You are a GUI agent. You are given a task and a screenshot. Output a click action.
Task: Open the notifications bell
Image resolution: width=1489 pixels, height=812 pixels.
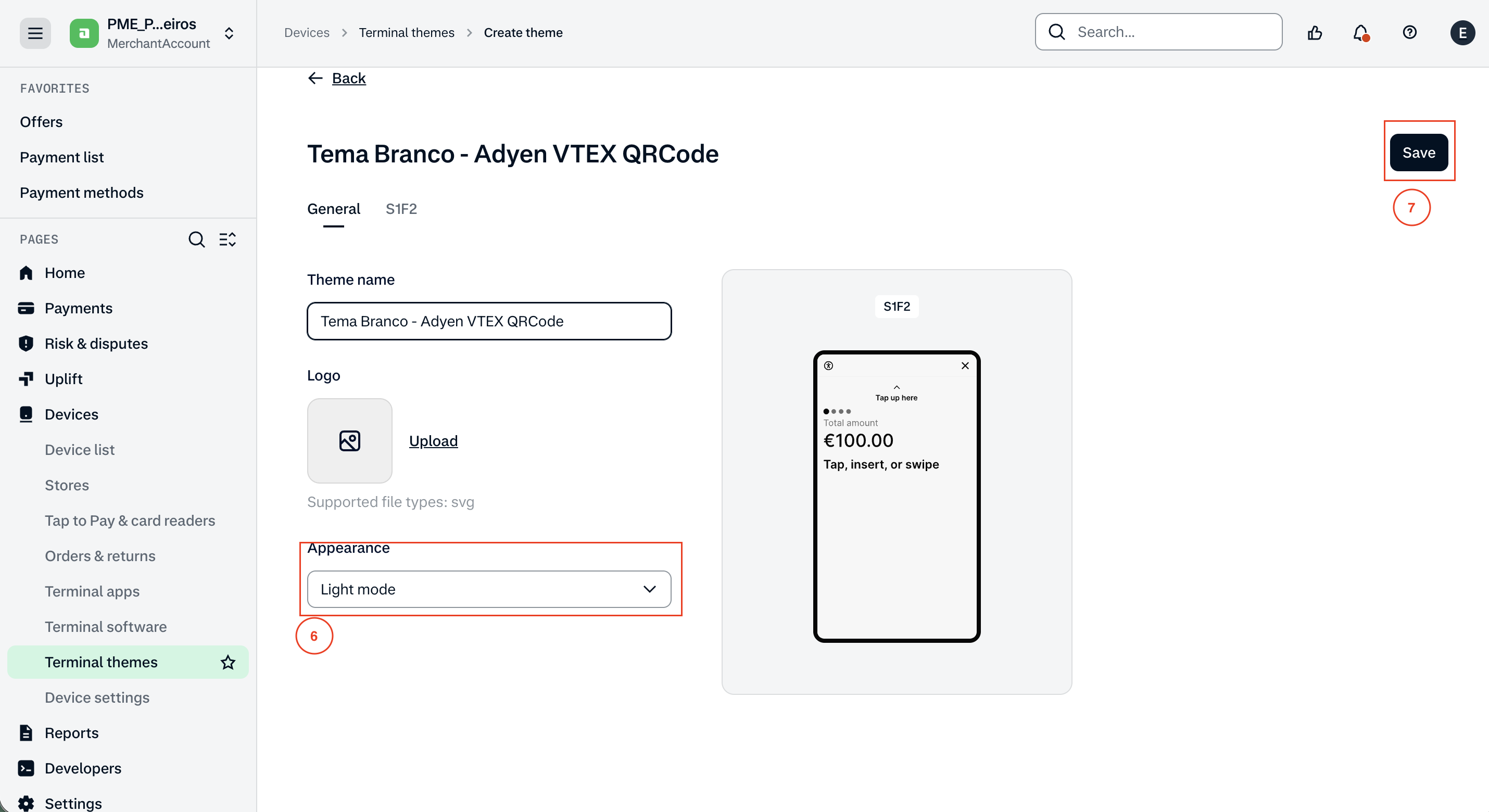1361,32
